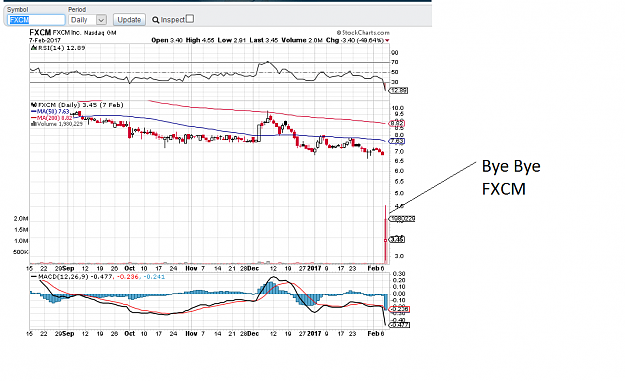Click the -0.477 MACD value tag

click(x=399, y=325)
